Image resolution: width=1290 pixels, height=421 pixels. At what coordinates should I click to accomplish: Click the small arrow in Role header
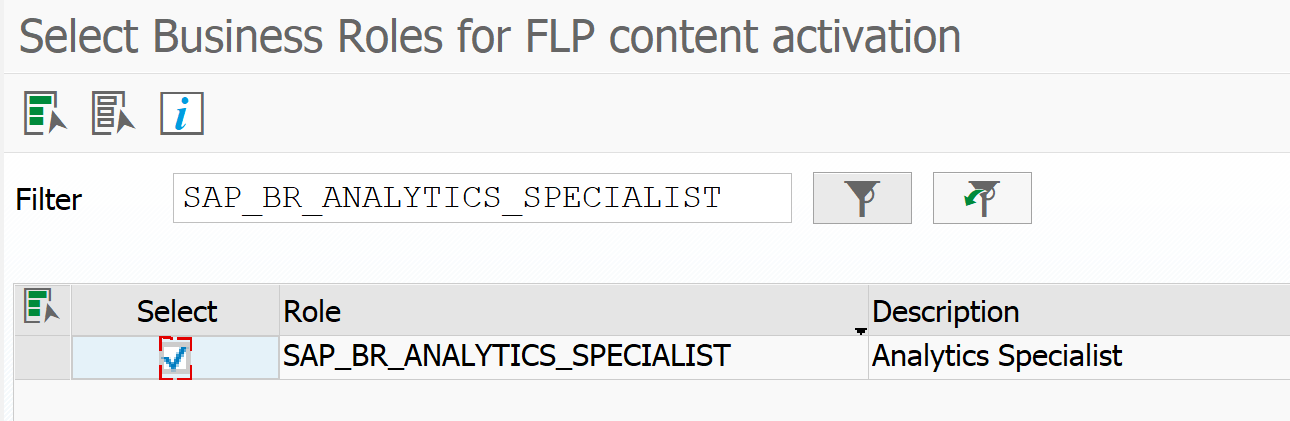click(859, 330)
